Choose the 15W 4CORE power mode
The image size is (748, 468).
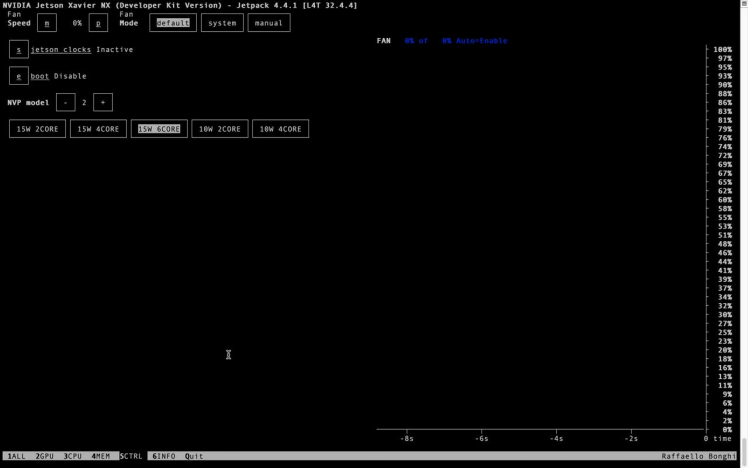tap(98, 129)
